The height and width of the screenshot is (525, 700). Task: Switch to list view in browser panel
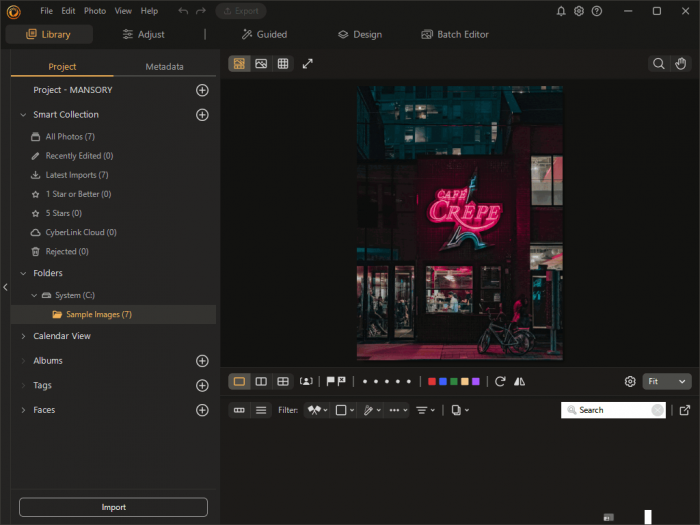pyautogui.click(x=261, y=410)
